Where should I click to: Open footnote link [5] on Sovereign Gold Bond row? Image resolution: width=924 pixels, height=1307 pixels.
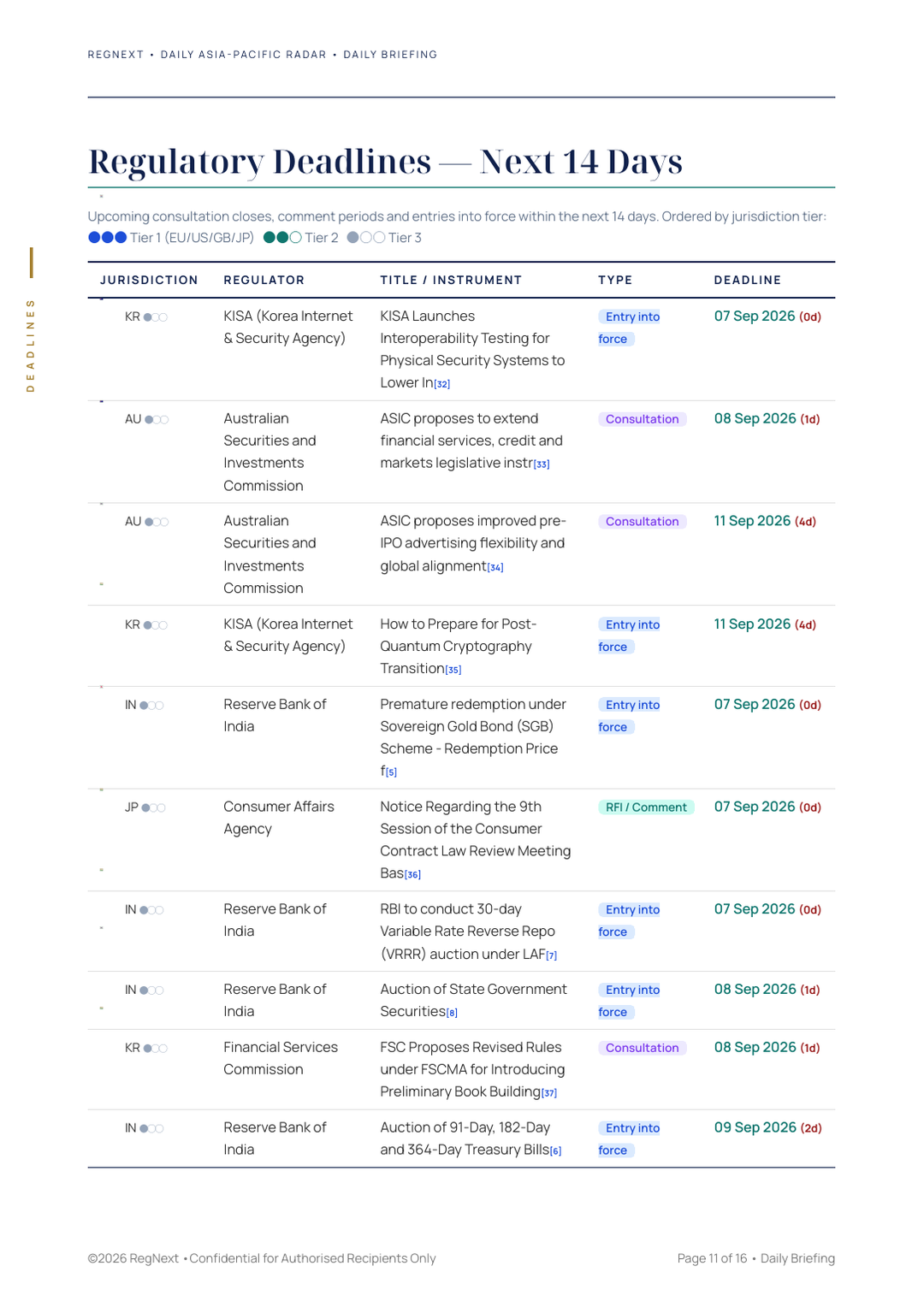coord(391,772)
